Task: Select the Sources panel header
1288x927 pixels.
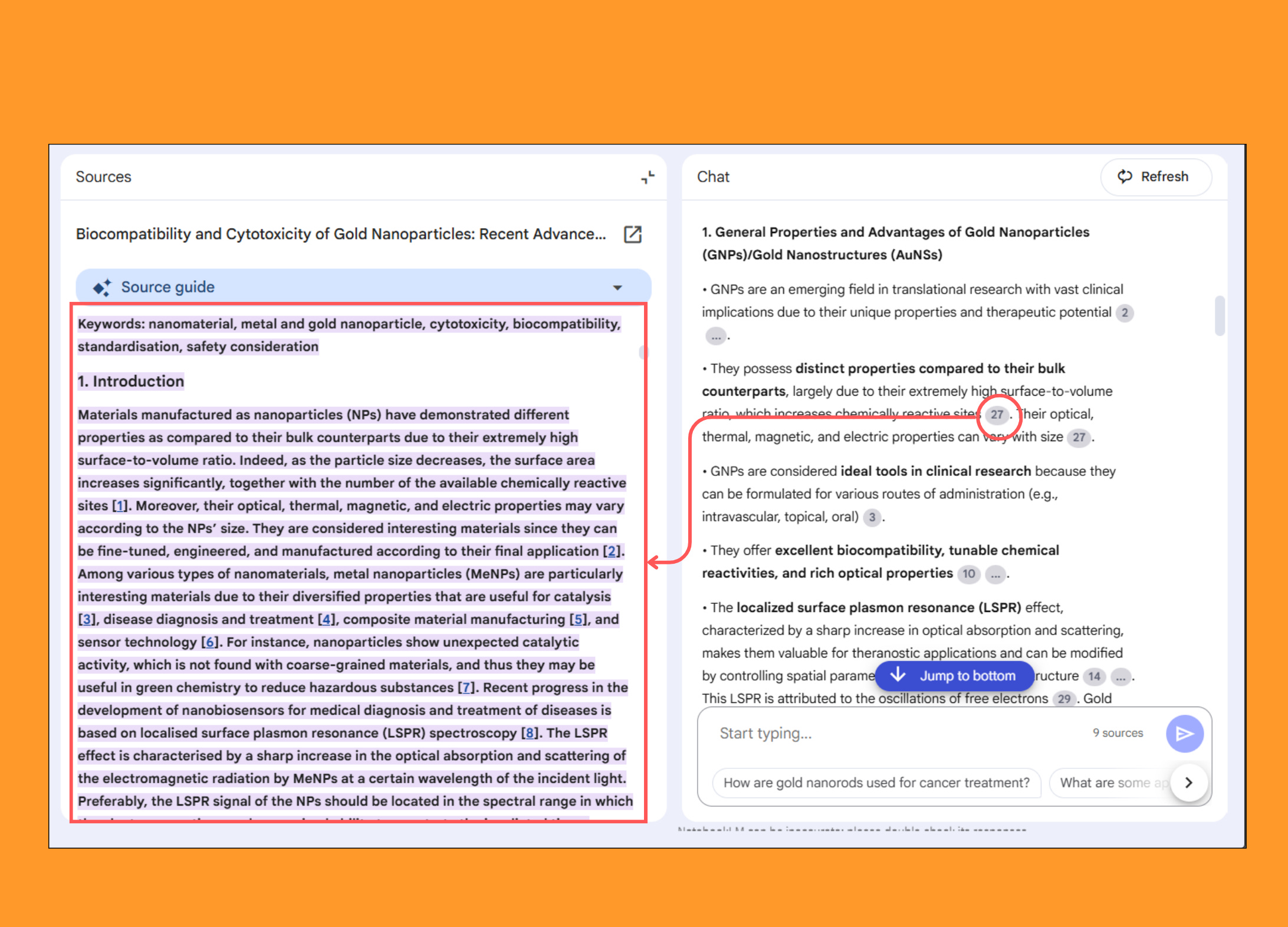Action: (103, 176)
